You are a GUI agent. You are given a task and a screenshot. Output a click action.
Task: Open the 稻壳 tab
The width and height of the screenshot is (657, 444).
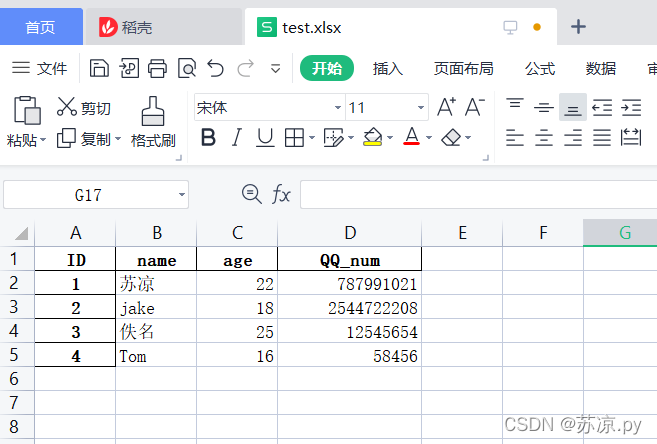tap(163, 27)
